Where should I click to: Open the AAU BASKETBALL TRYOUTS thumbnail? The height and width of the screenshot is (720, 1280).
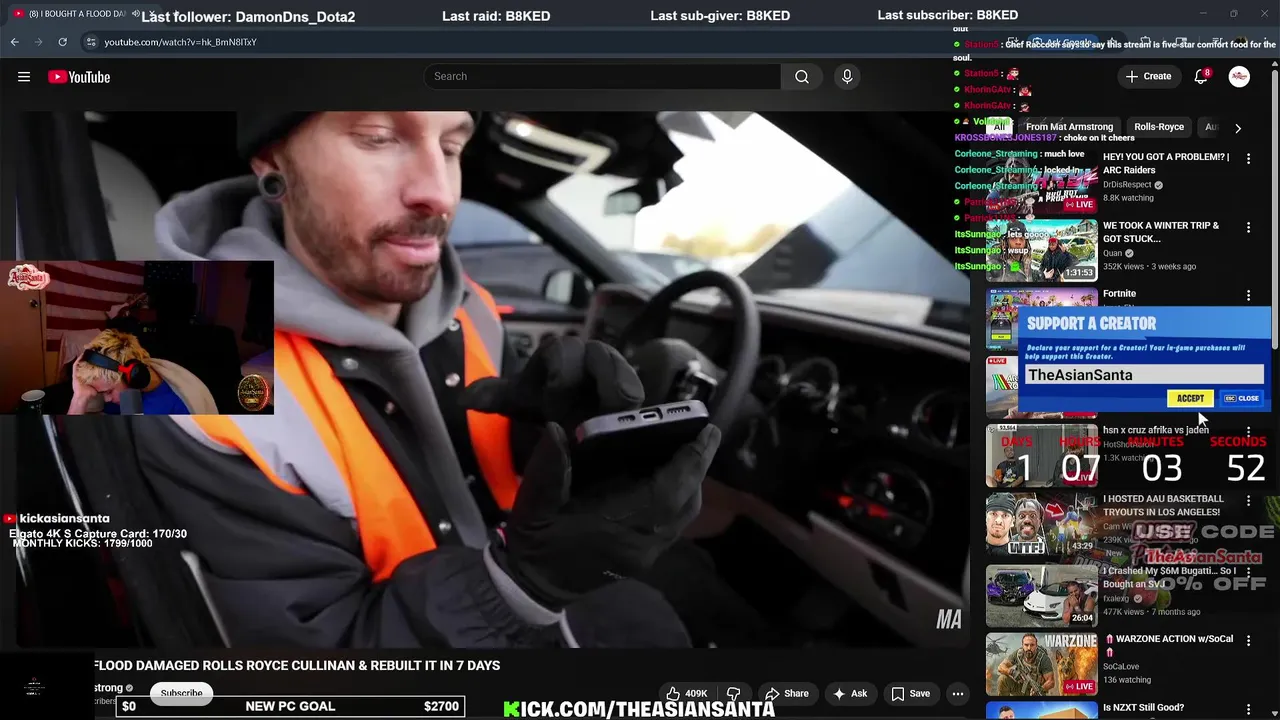pyautogui.click(x=1042, y=523)
